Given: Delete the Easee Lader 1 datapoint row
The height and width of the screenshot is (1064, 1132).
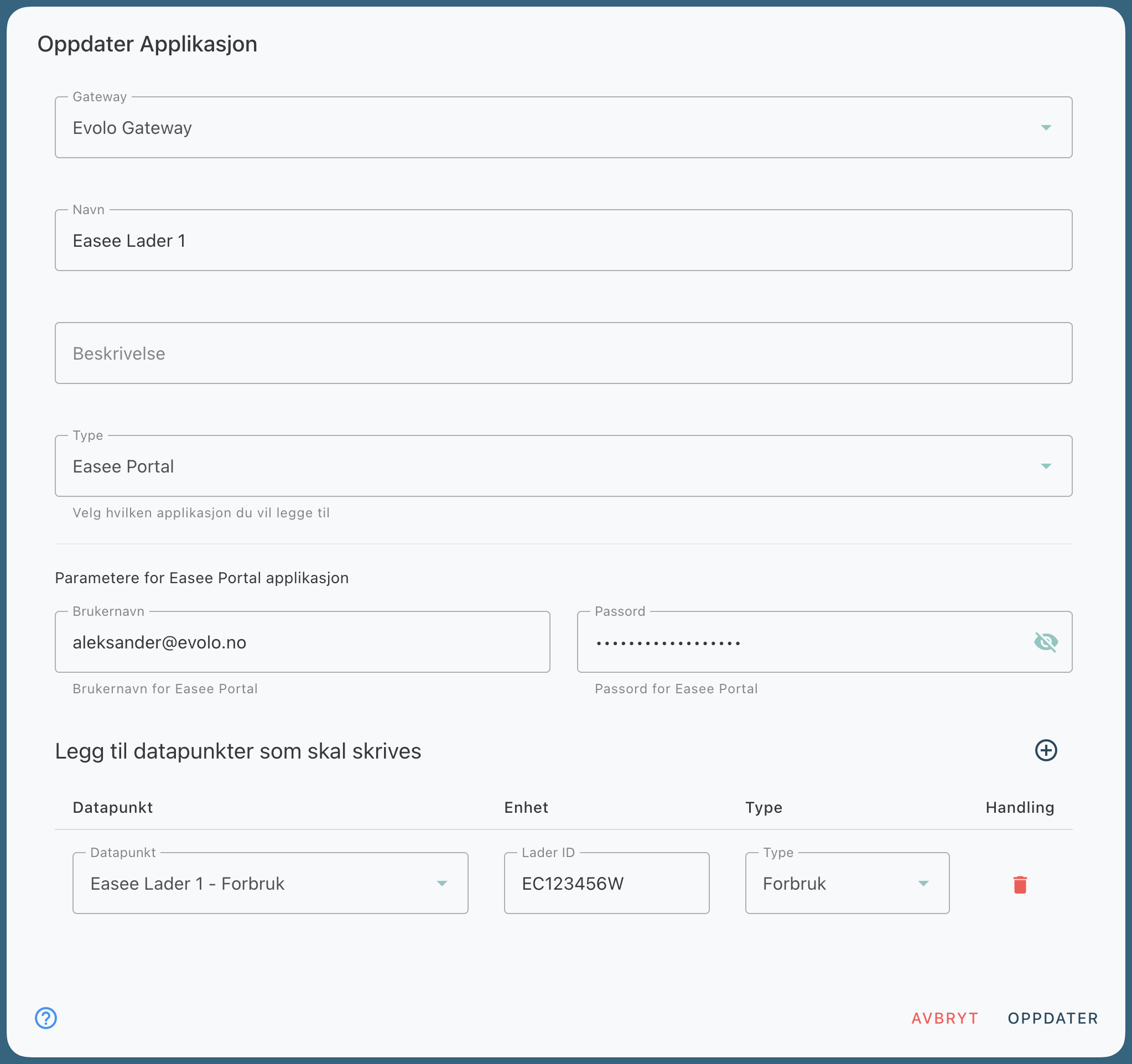Looking at the screenshot, I should tap(1020, 884).
